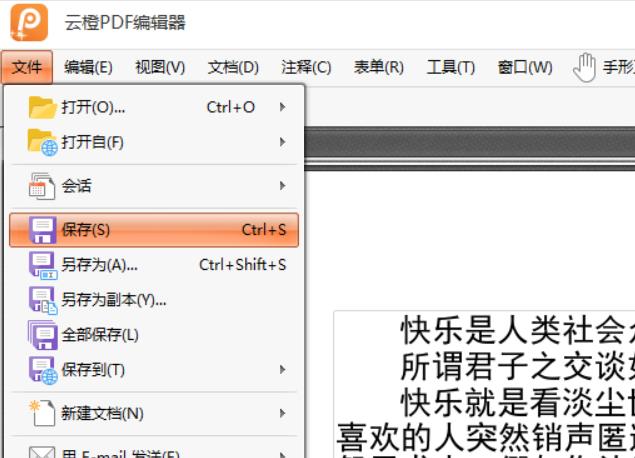Click the 会话 session icon
This screenshot has height=458, width=635.
click(x=42, y=186)
